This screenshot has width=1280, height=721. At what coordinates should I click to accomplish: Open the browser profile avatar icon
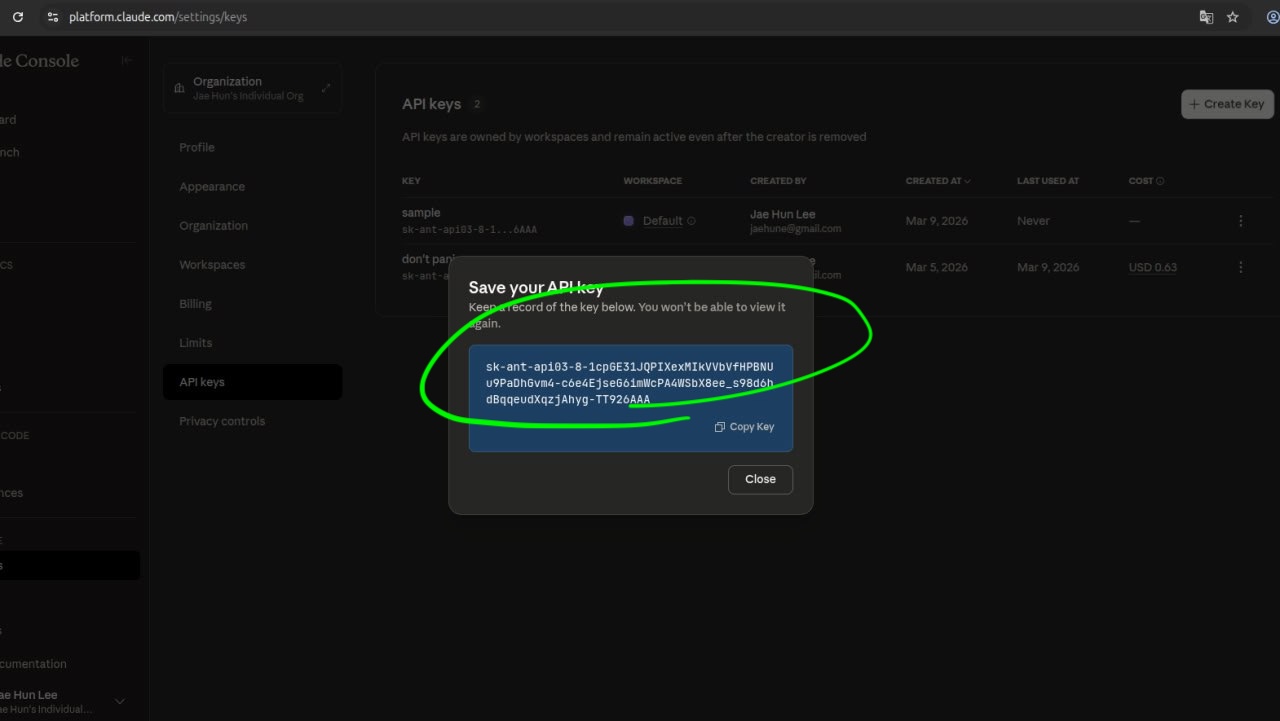(1272, 17)
